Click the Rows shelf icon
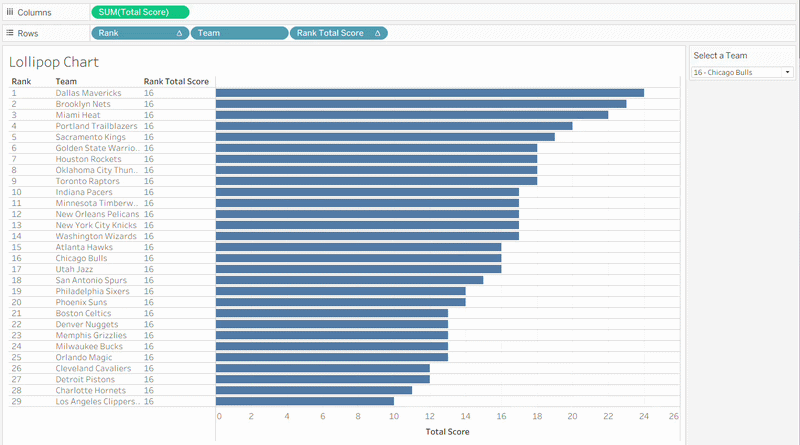The image size is (800, 445). (10, 33)
